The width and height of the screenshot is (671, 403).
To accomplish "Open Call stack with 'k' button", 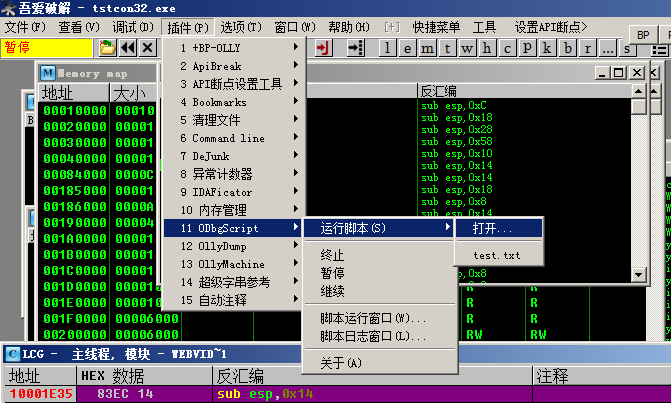I will (x=547, y=47).
